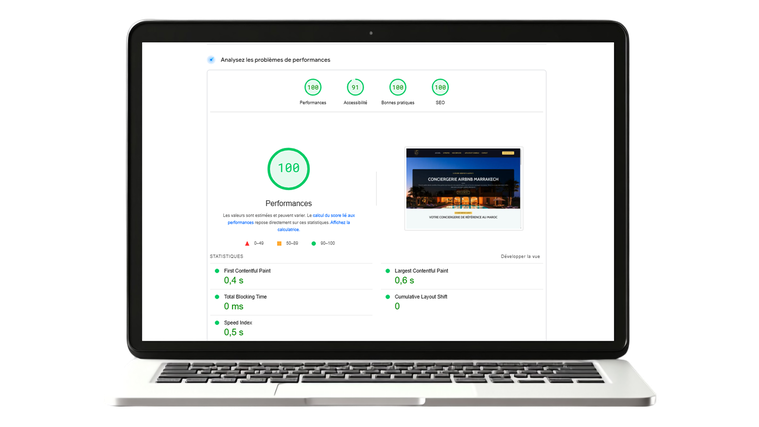Click the orange square 50–89 legend icon
759x427 pixels.
(x=279, y=244)
